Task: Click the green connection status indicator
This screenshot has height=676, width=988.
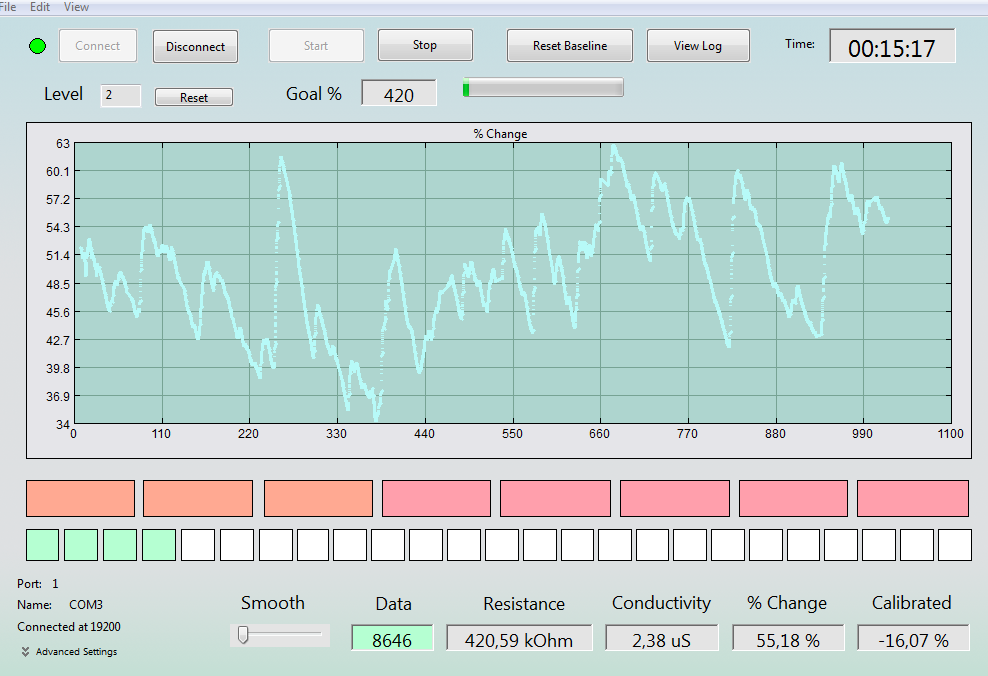Action: click(x=38, y=46)
